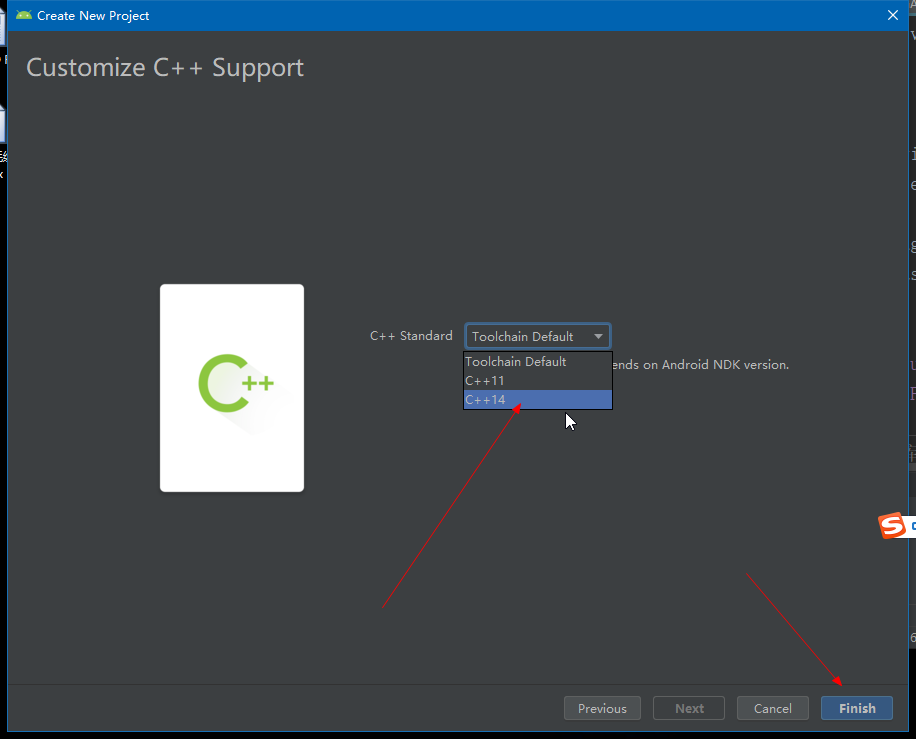This screenshot has width=916, height=739.
Task: Click the Customize C++ Support heading
Action: coord(165,67)
